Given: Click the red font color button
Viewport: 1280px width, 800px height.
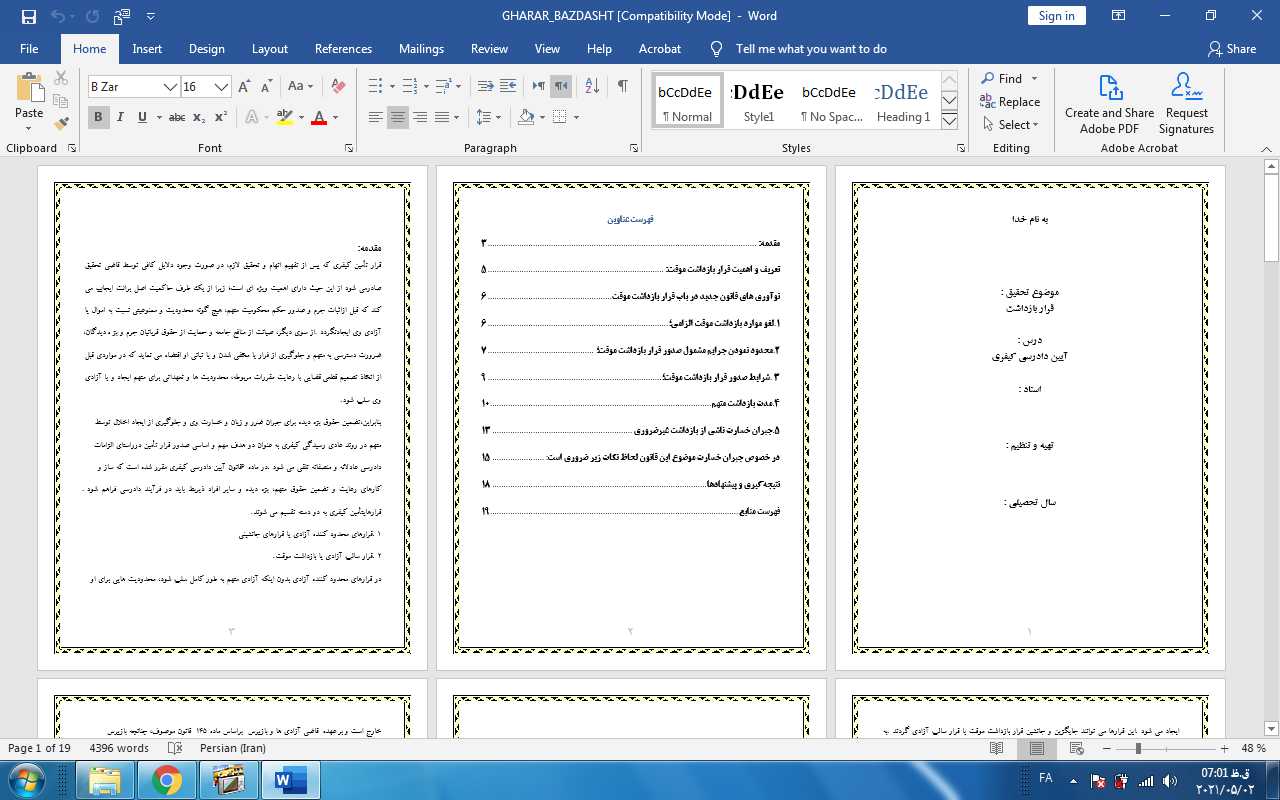Looking at the screenshot, I should 319,117.
